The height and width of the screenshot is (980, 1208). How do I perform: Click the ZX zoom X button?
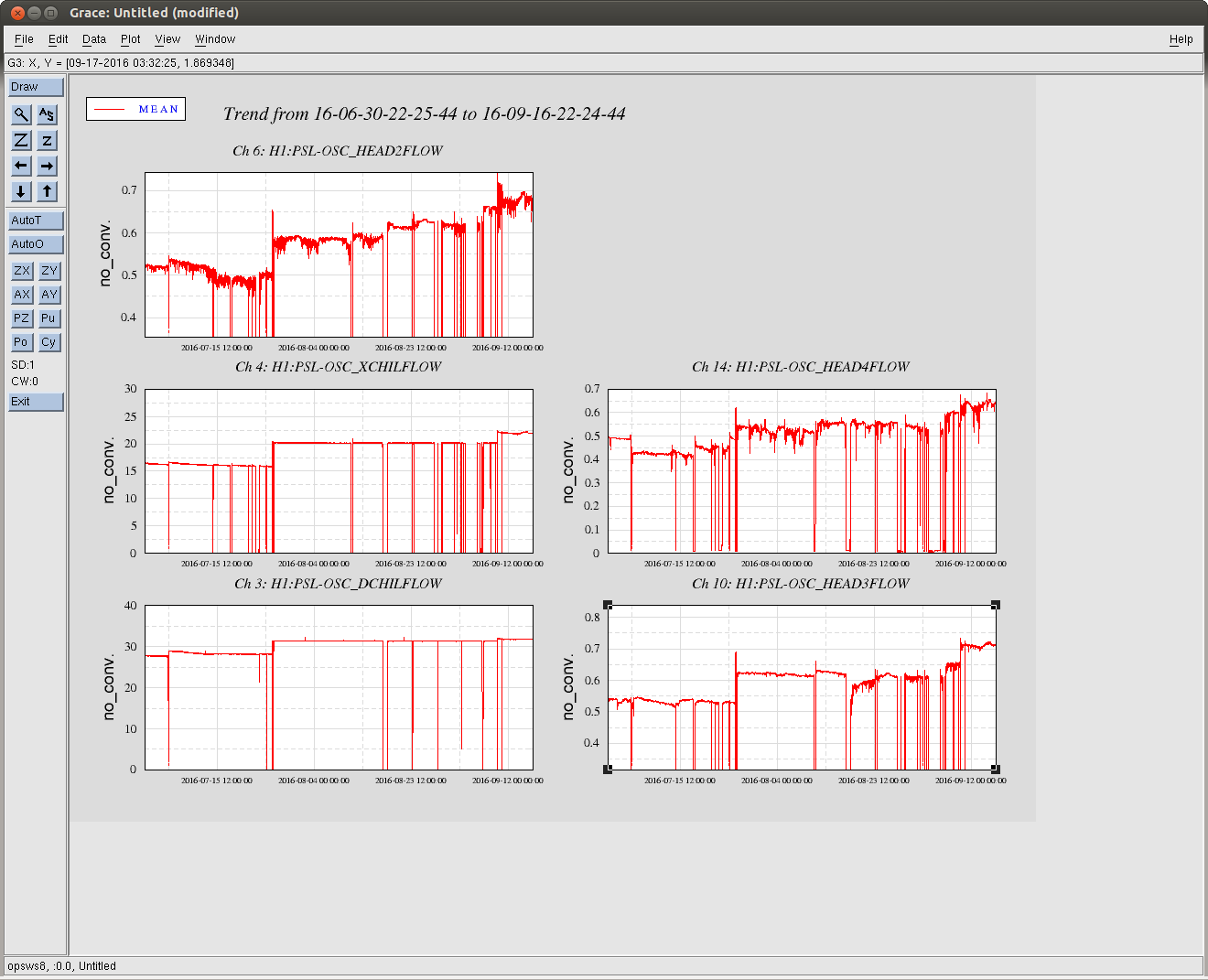point(22,271)
